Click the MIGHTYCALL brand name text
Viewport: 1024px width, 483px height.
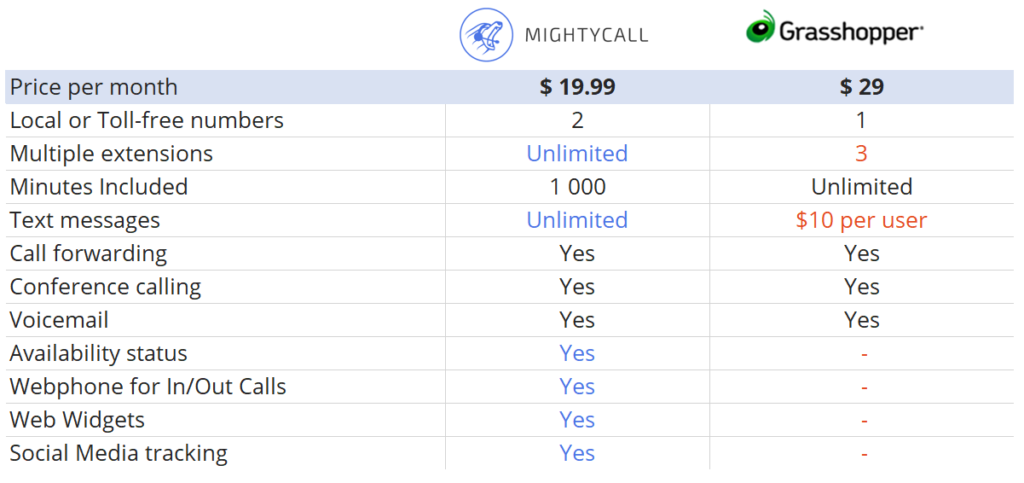586,35
